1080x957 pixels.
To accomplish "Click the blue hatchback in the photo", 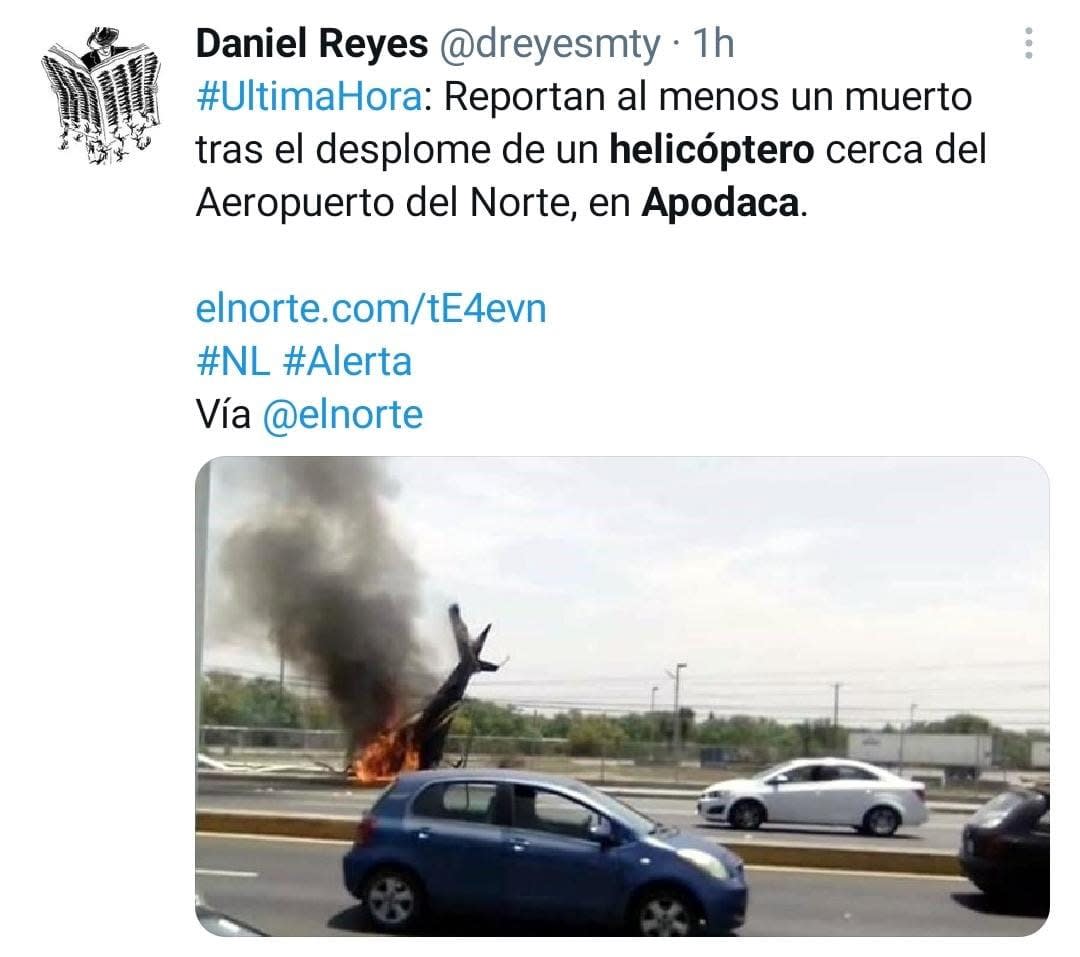I will pyautogui.click(x=544, y=852).
